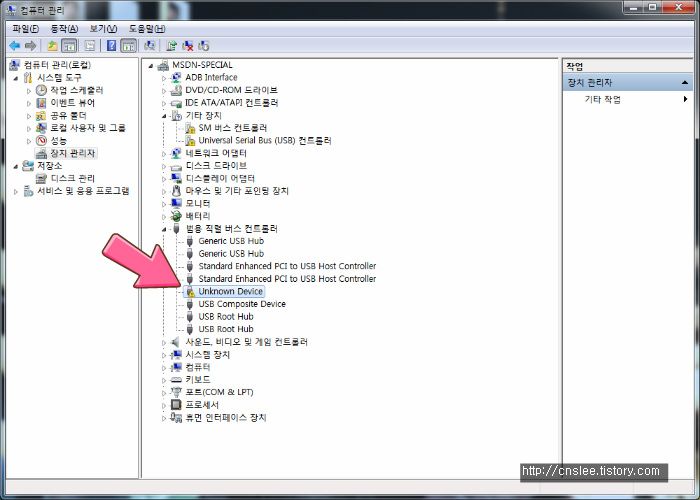Toggle the action pane toolbar icon

(x=129, y=46)
